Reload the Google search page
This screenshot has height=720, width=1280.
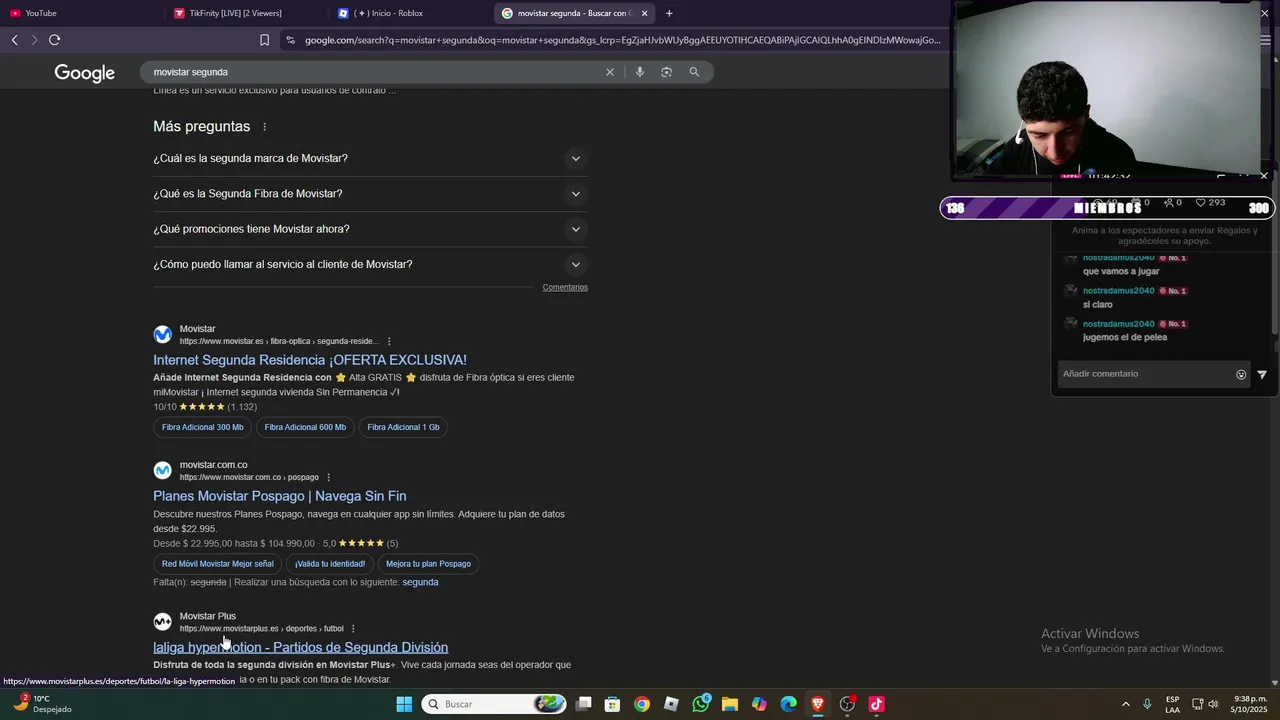54,40
